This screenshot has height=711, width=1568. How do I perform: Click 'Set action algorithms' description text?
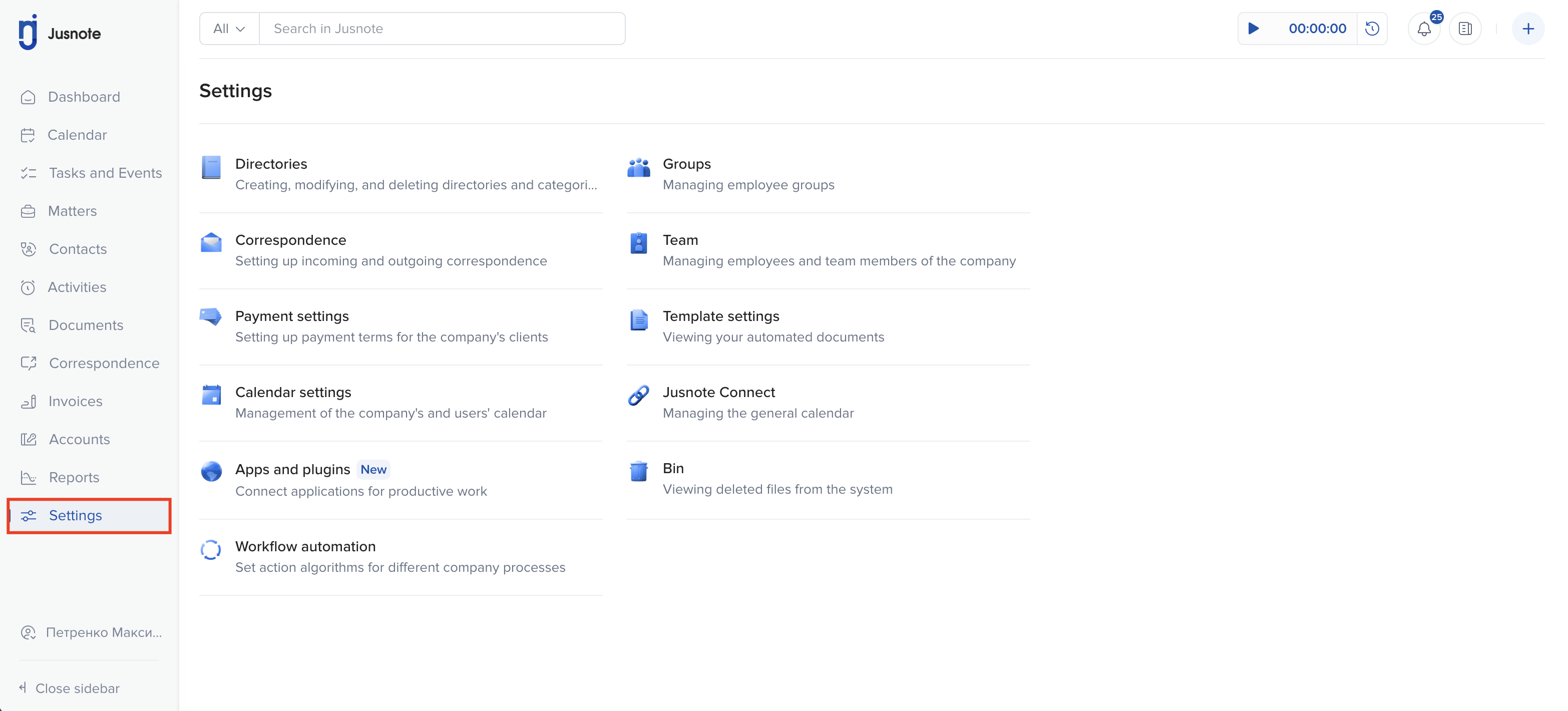coord(401,567)
